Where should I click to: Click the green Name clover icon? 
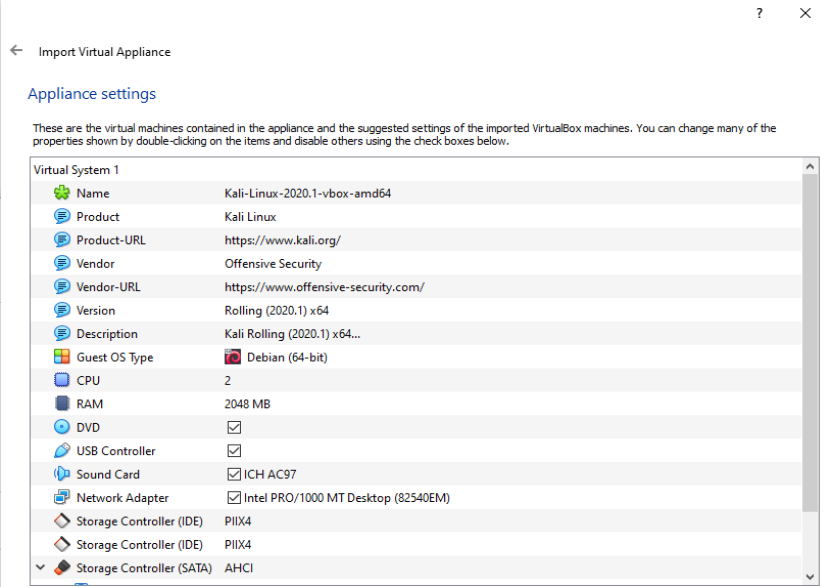[62, 193]
